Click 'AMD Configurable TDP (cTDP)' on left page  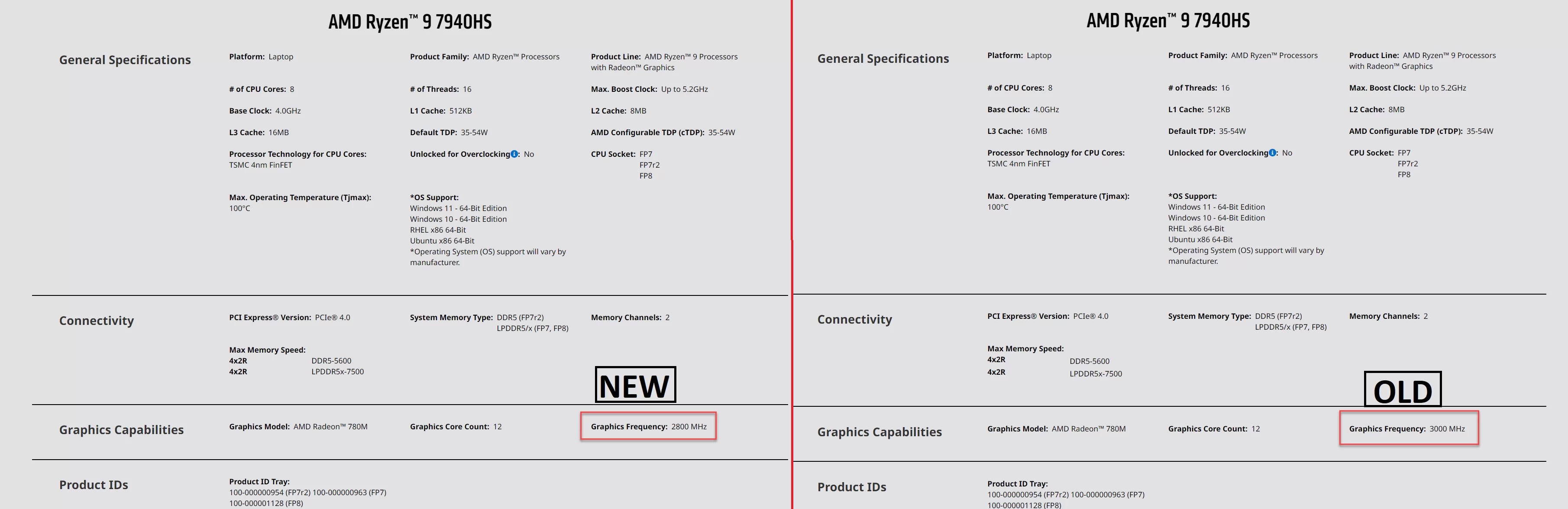tap(663, 133)
